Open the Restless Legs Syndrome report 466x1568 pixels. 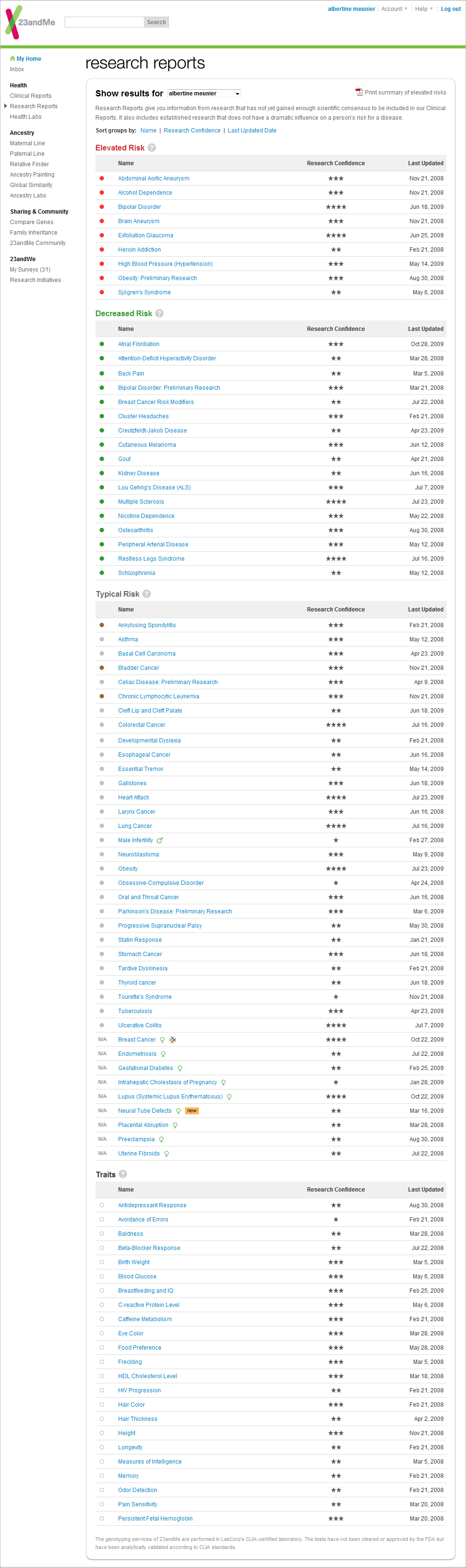click(151, 559)
